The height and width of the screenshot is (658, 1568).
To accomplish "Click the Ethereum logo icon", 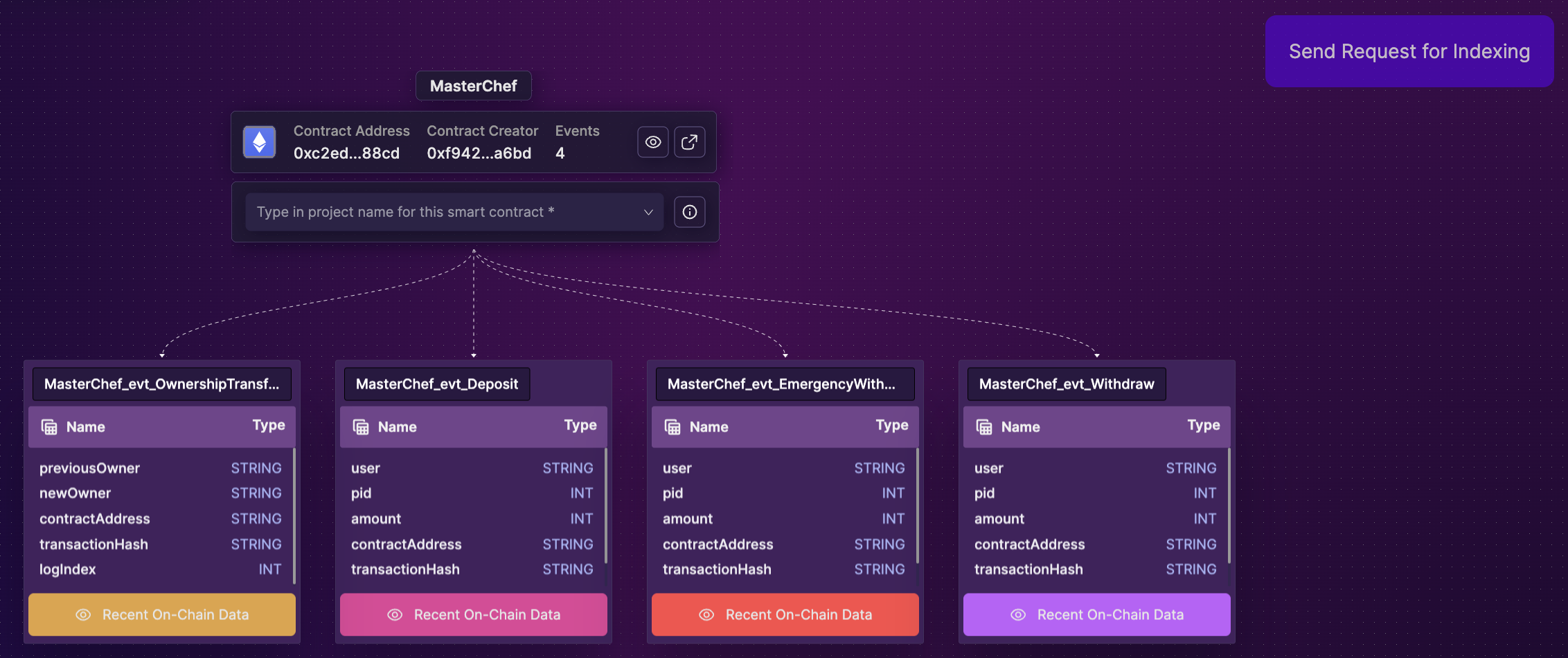I will [x=260, y=142].
